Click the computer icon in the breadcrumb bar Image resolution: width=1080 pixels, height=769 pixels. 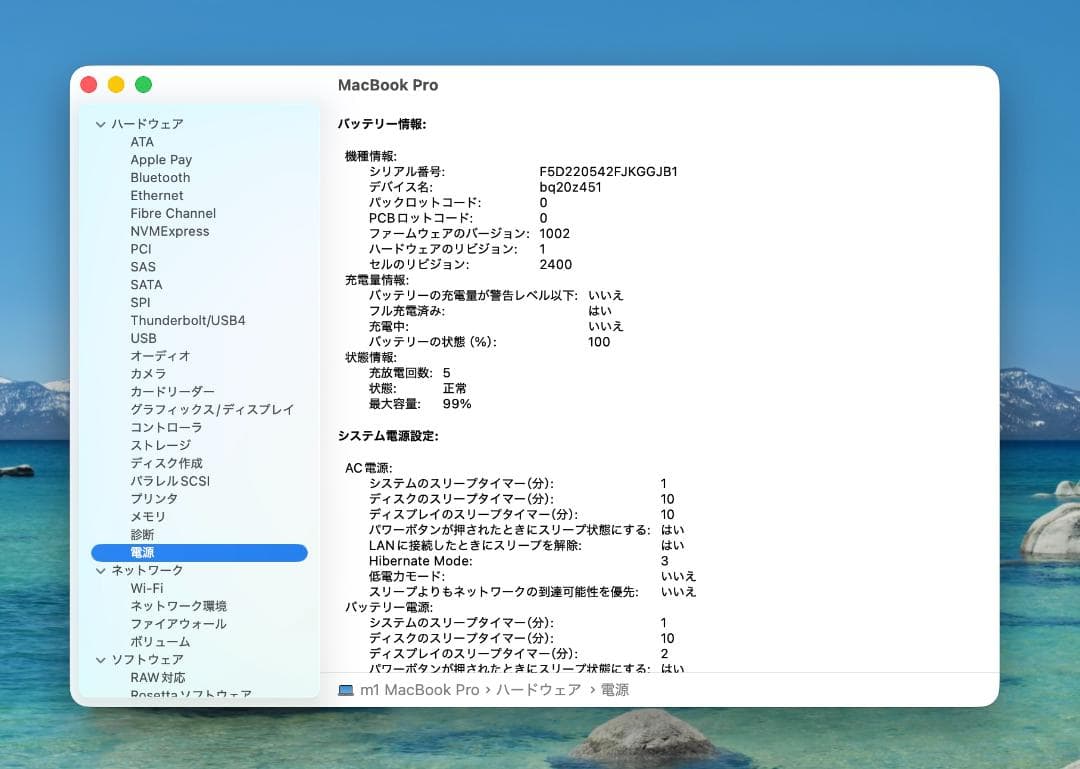click(343, 689)
